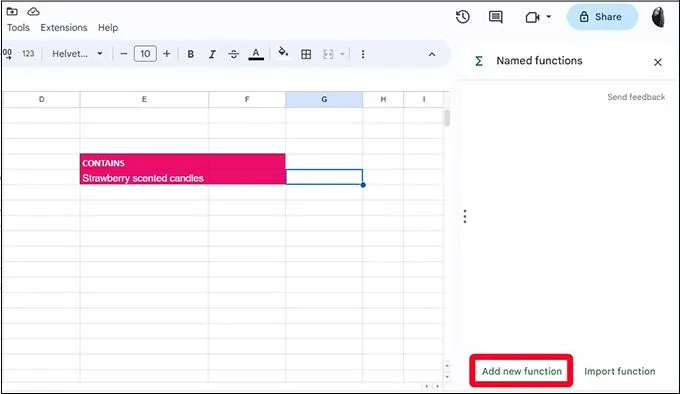The height and width of the screenshot is (394, 680).
Task: Check the cloud save status icon
Action: click(x=33, y=11)
